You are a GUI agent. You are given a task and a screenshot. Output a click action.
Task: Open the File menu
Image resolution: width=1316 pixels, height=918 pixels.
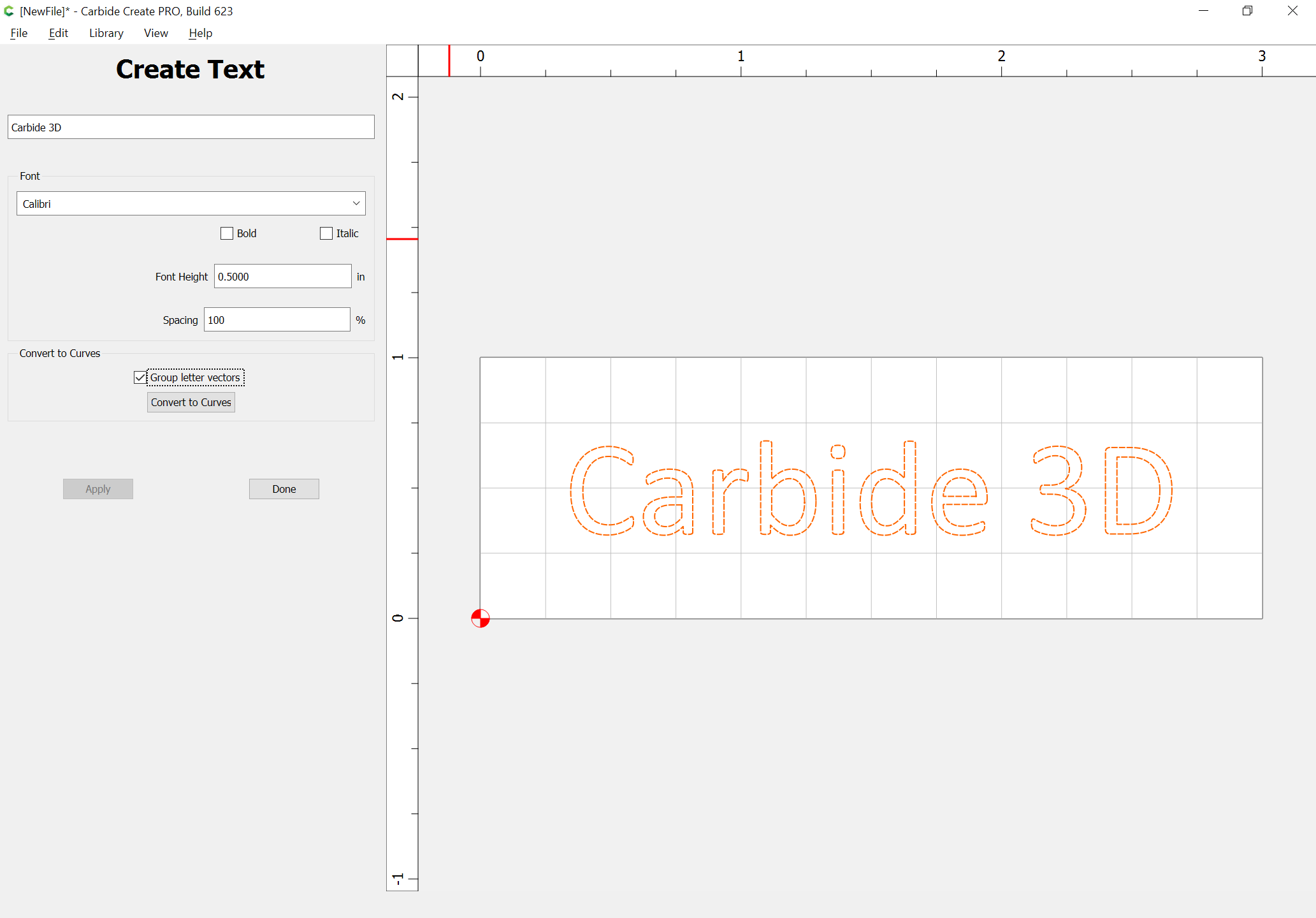click(x=18, y=33)
